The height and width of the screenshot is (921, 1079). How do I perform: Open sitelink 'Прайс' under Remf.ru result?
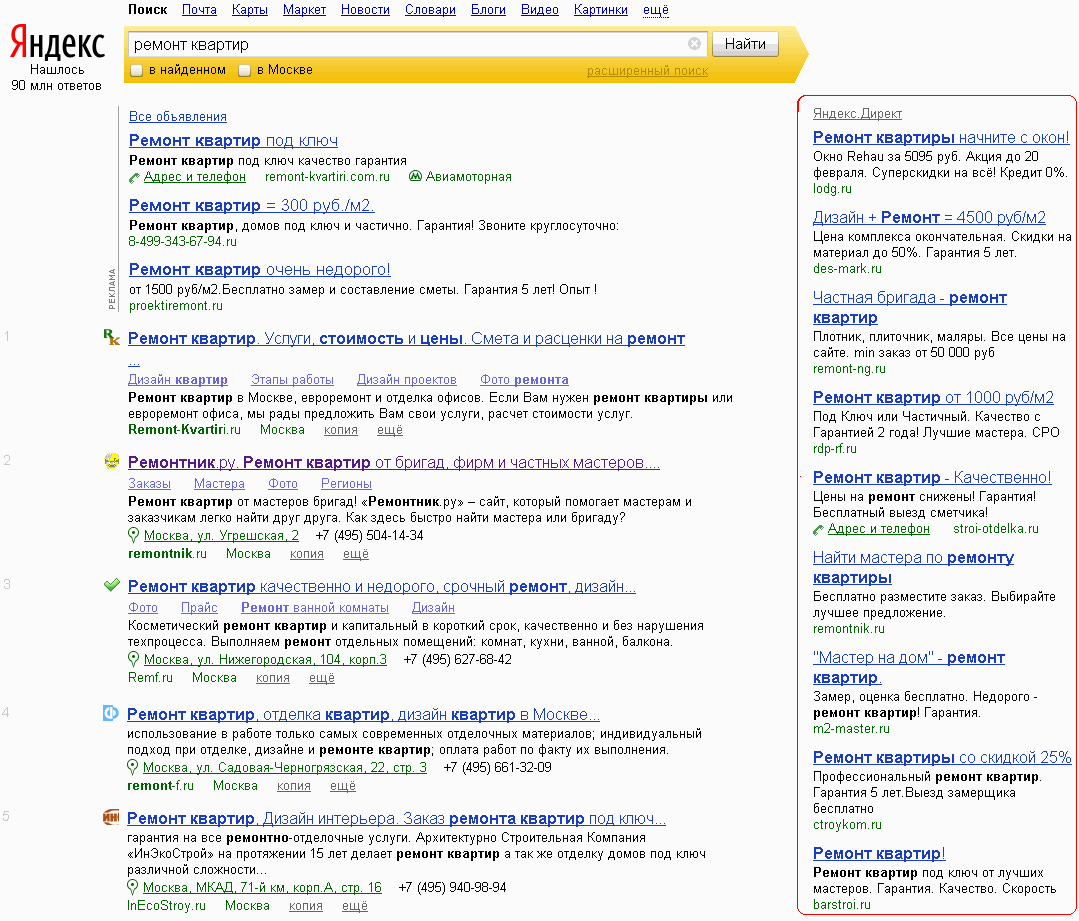coord(199,607)
